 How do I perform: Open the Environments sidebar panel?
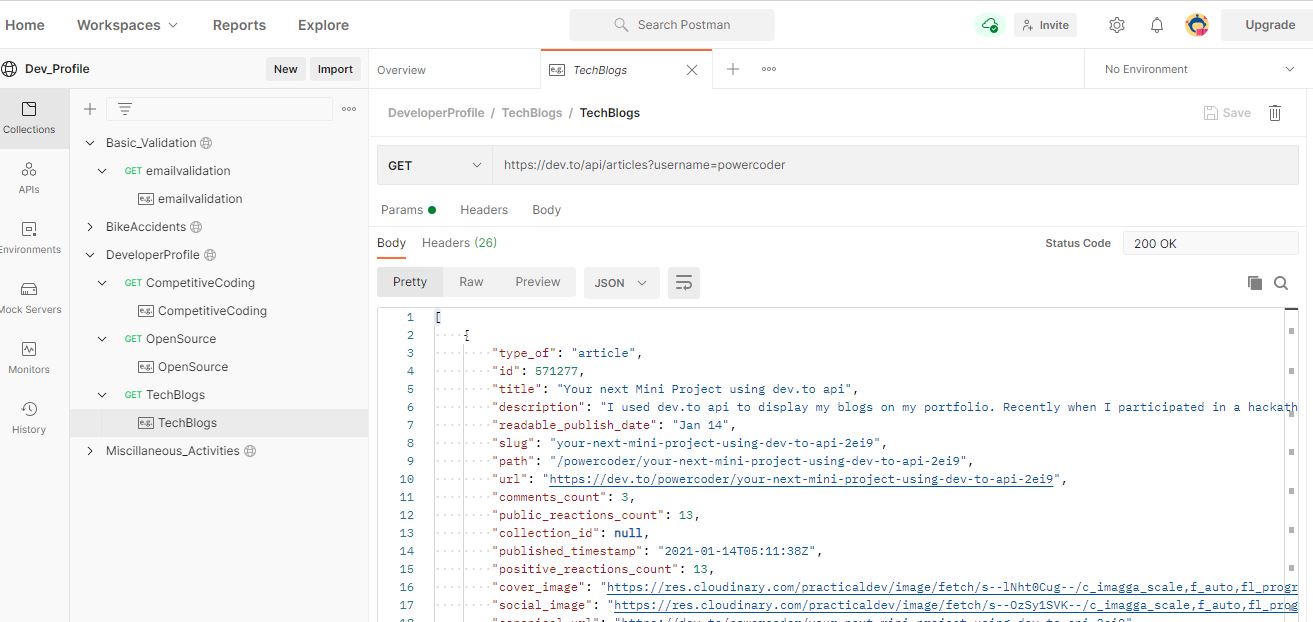click(29, 238)
